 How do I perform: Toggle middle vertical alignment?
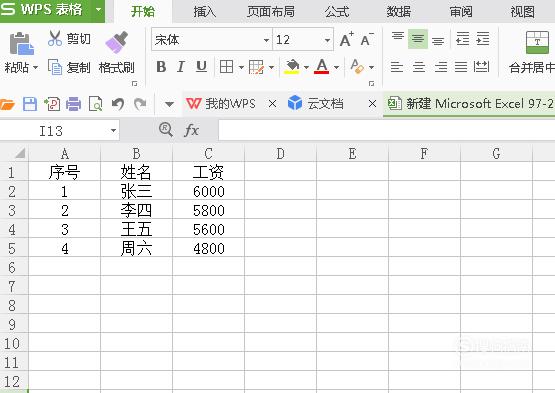(418, 39)
